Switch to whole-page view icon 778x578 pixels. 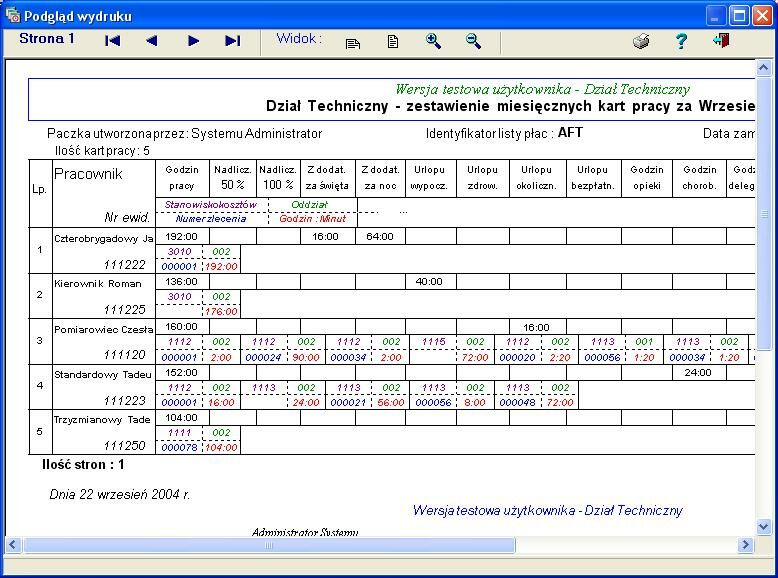(x=393, y=42)
